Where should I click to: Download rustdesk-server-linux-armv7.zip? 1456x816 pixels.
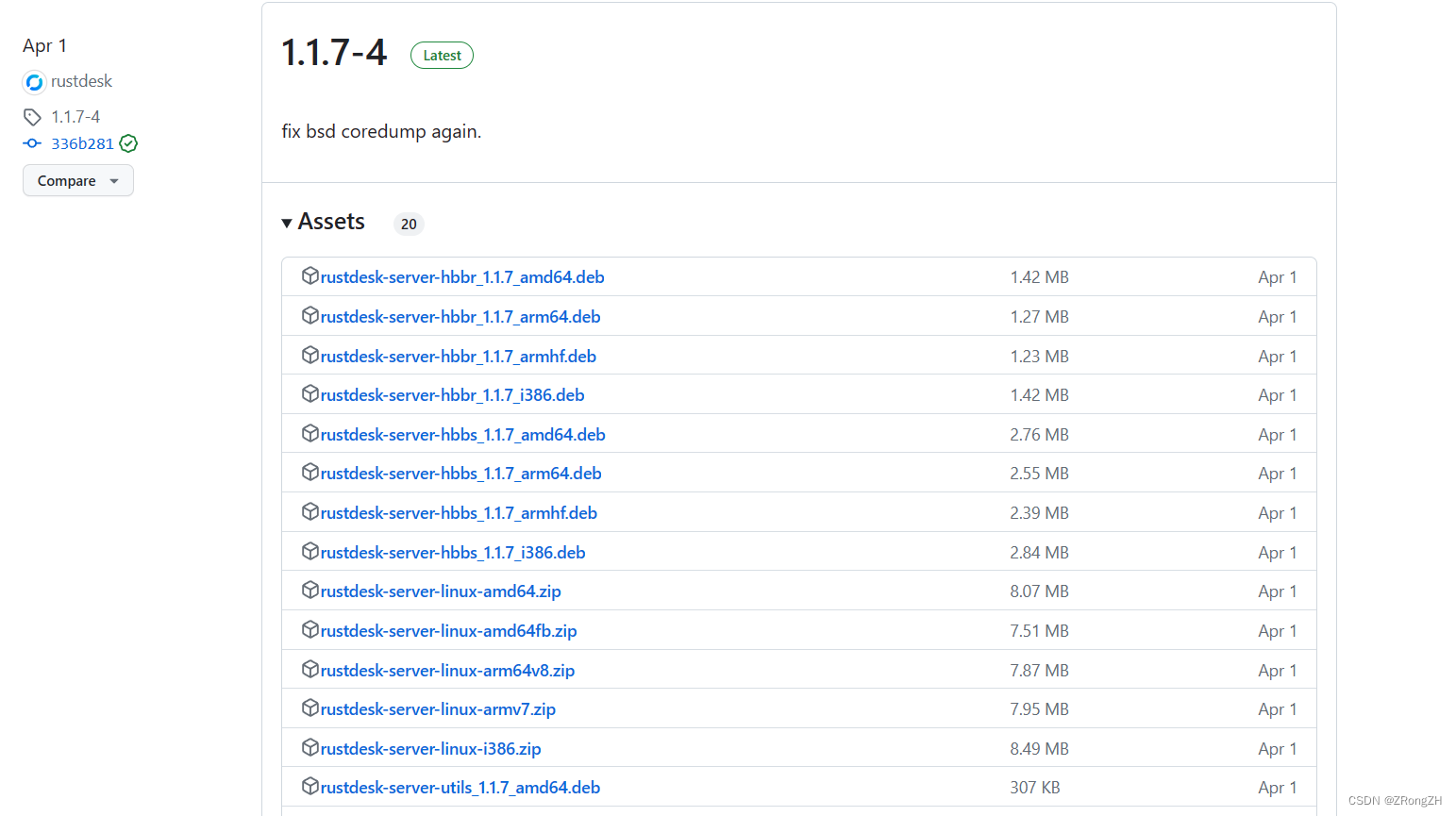pos(438,709)
